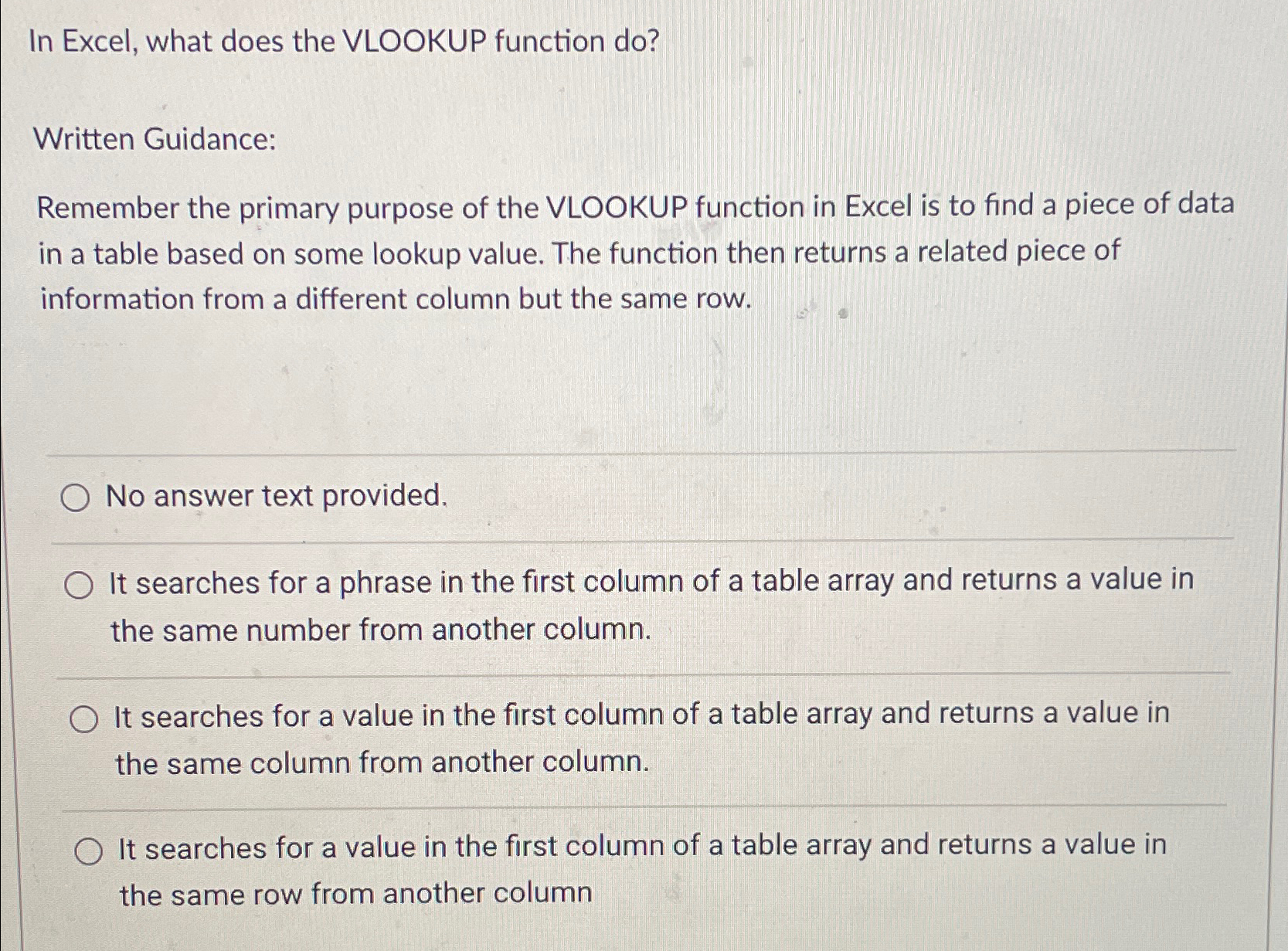
Task: Select the answer about same row from another column
Action: [90, 850]
